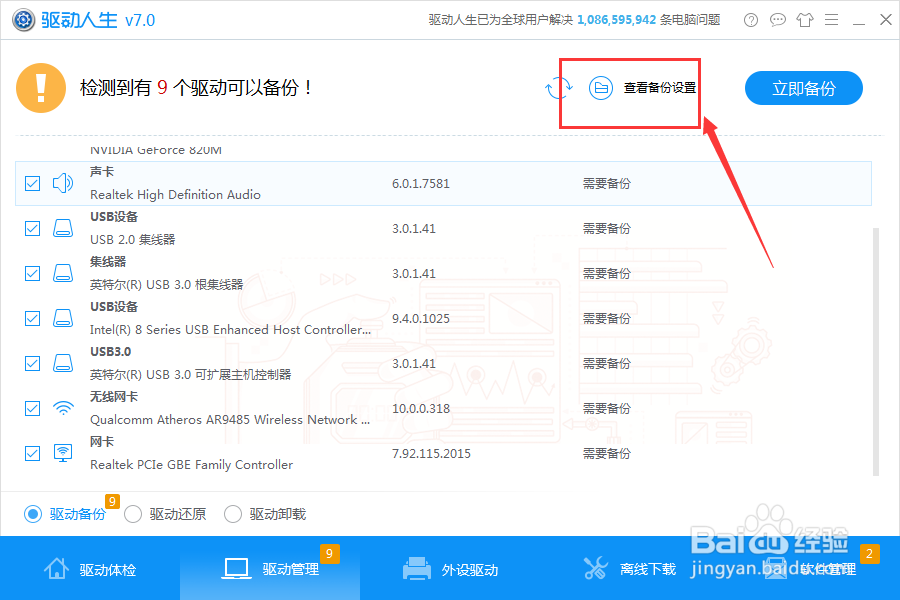Uncheck Realtek PCIe GBE Family Controller checkbox
Screen dimensions: 900x600
[33, 453]
